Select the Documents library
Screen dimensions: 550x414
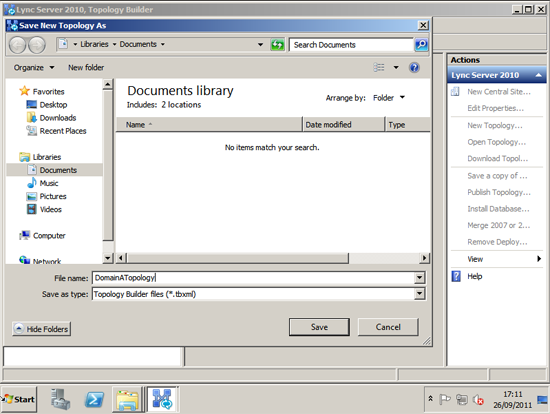pos(58,170)
